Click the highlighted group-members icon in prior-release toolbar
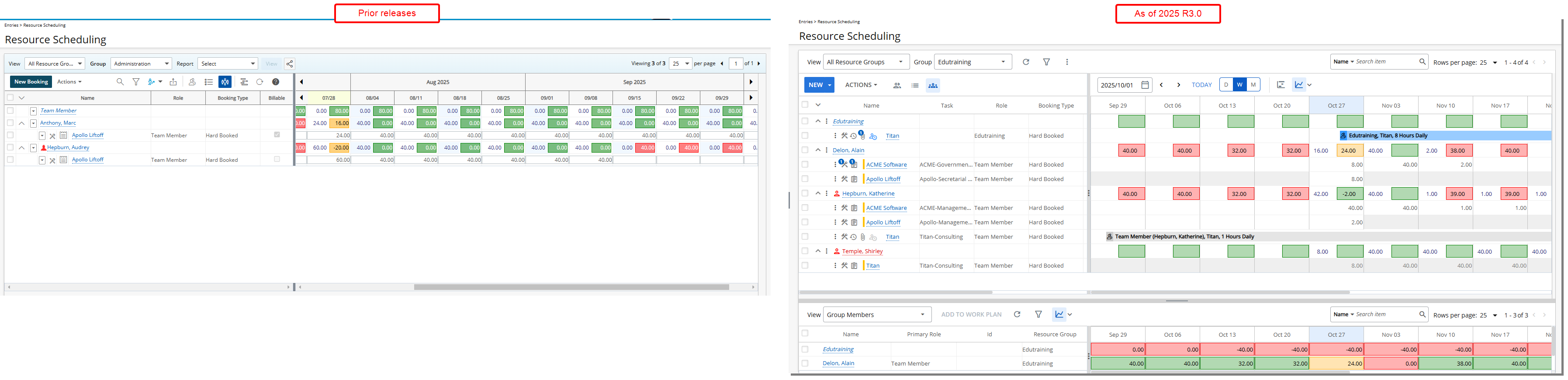 [225, 82]
